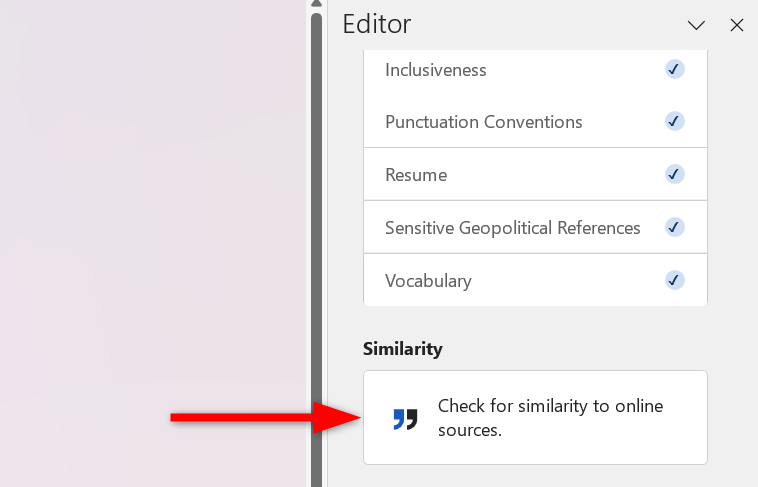Screen dimensions: 758x487
Task: Click the Resume checkmark icon
Action: click(x=674, y=174)
